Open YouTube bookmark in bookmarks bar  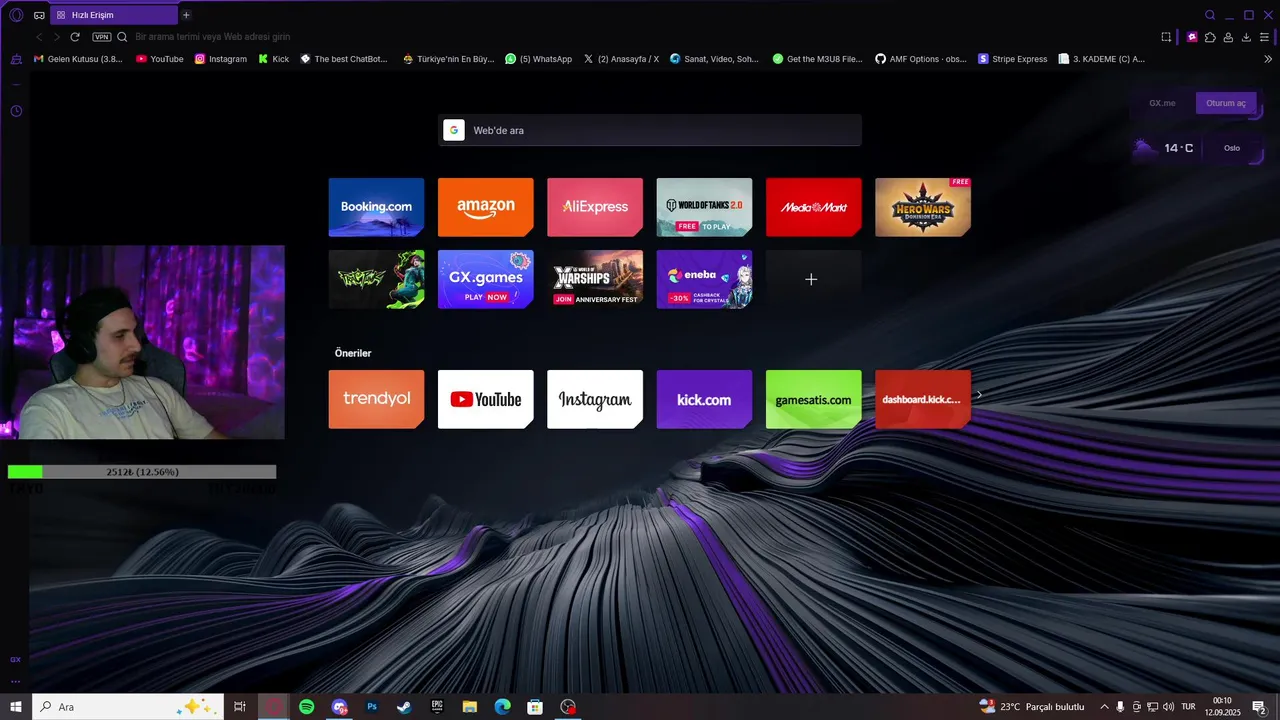pyautogui.click(x=160, y=59)
